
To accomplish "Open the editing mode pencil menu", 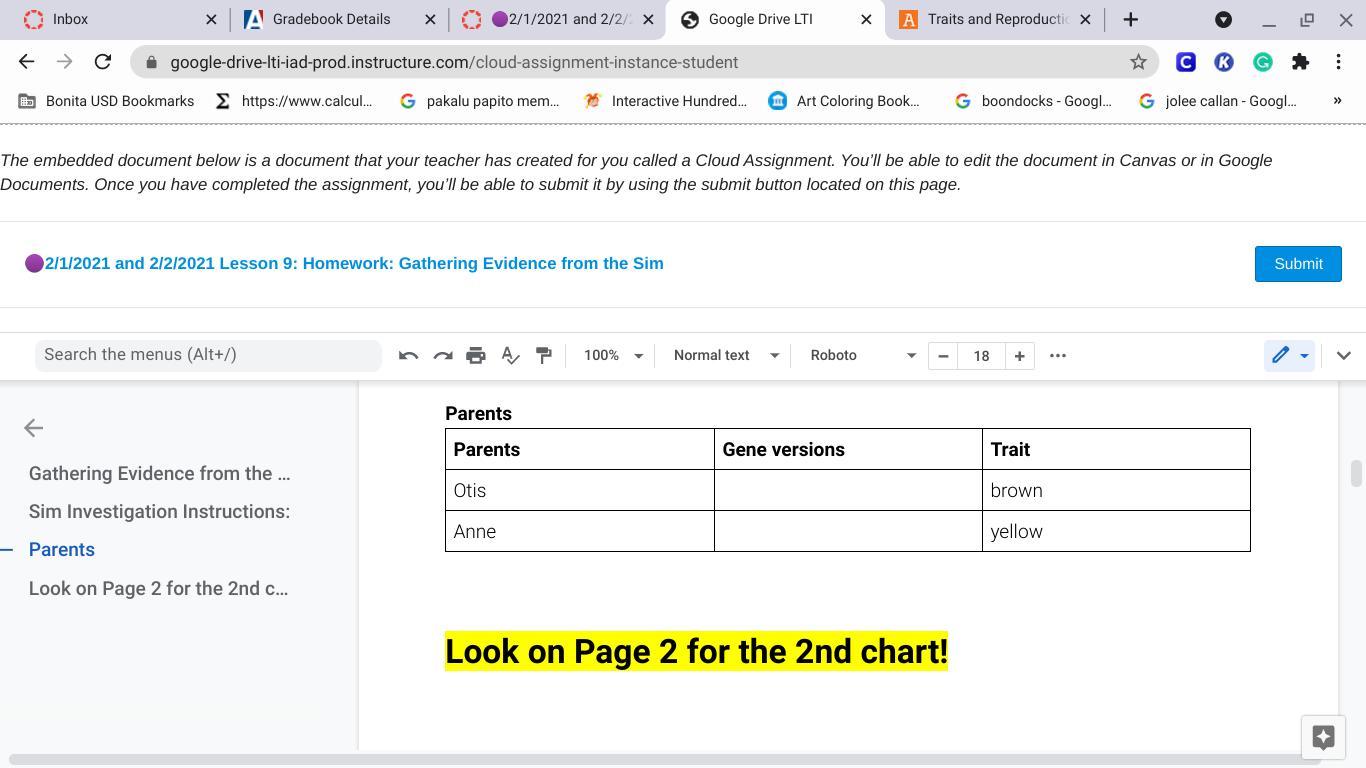I will click(x=1289, y=355).
